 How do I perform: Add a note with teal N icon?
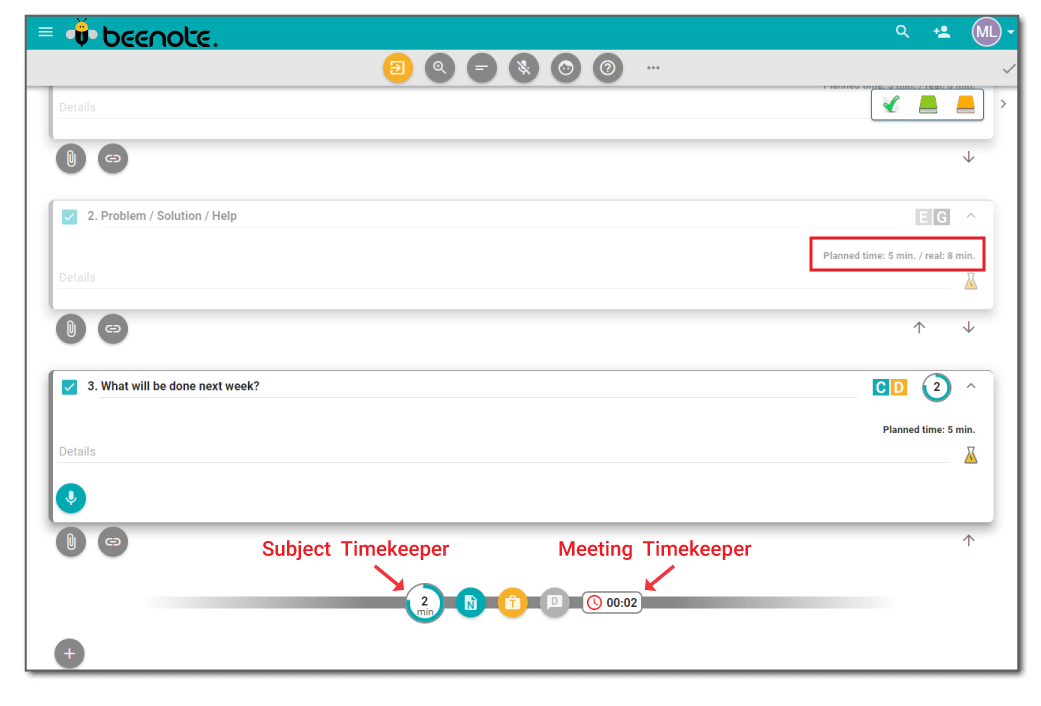coord(471,603)
